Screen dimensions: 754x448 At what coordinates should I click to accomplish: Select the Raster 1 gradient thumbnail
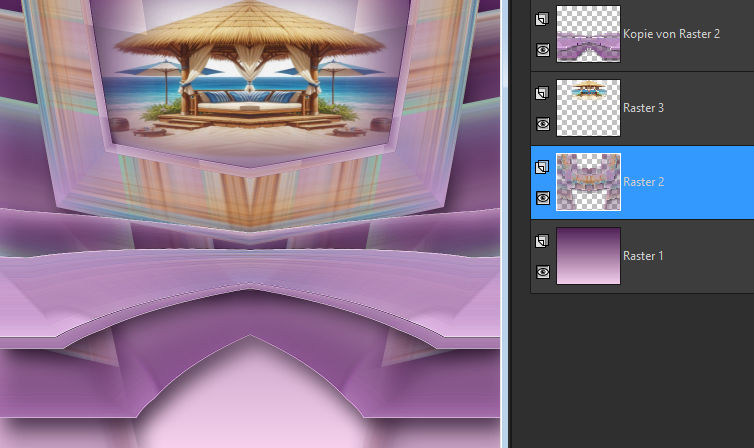588,256
